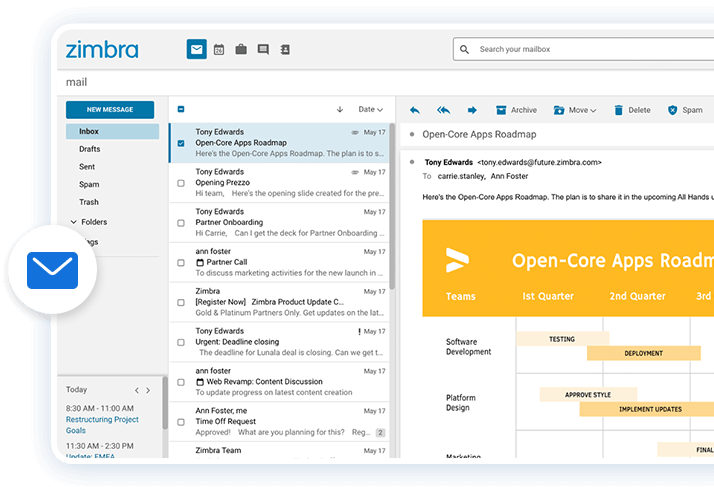This screenshot has height=487, width=714.
Task: Click calendar icon on Web Revamp invite
Action: (x=199, y=382)
